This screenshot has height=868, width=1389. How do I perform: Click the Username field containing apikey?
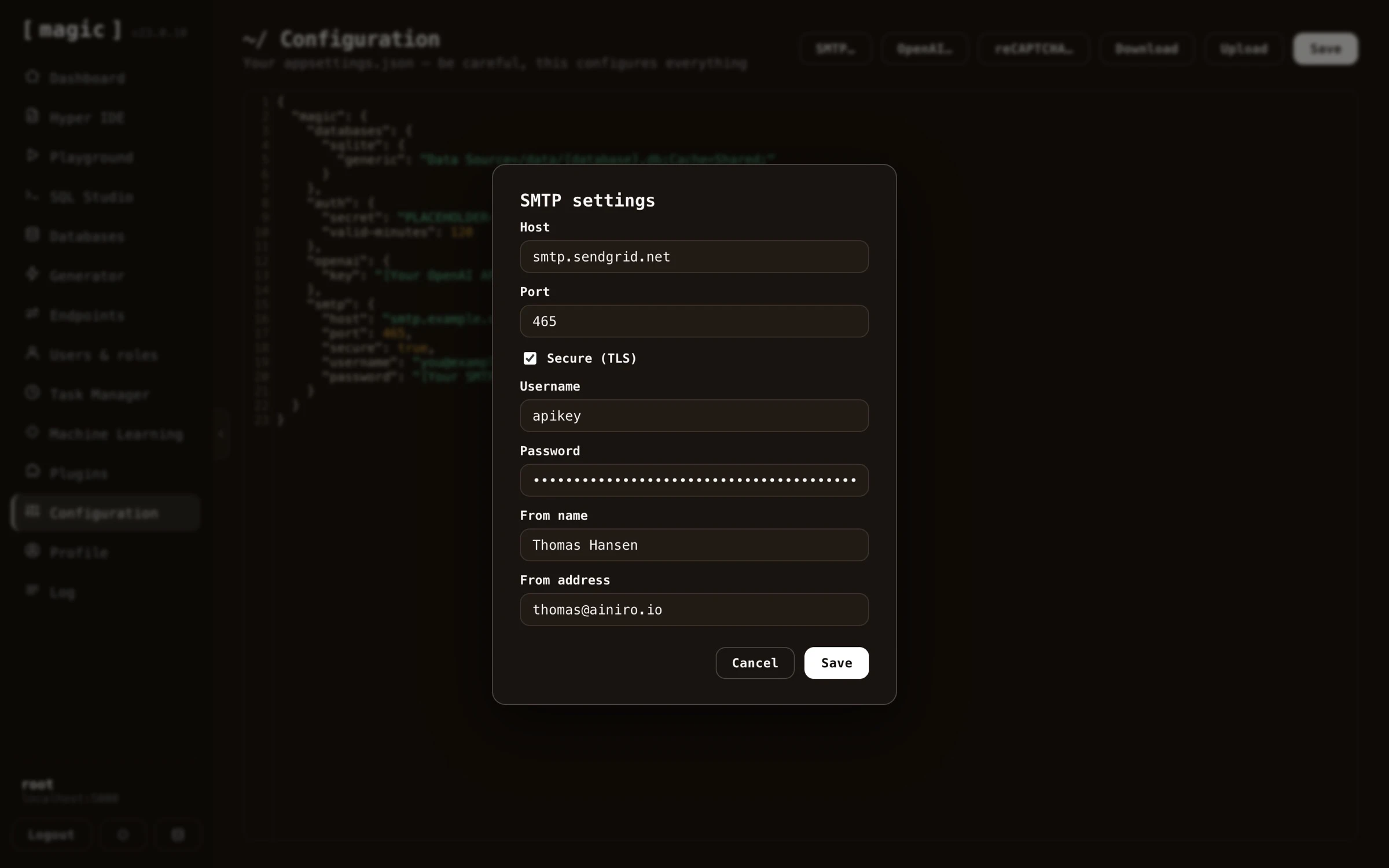click(694, 415)
